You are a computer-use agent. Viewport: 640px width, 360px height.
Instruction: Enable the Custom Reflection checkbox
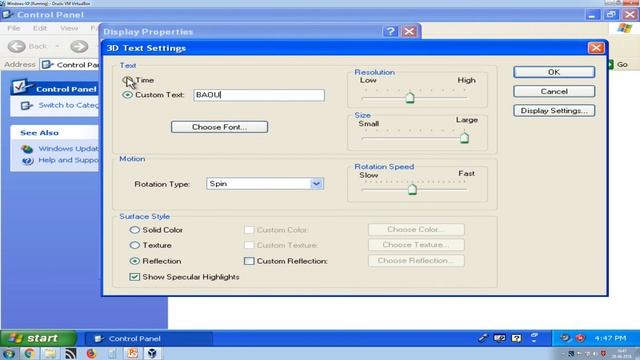[x=249, y=261]
